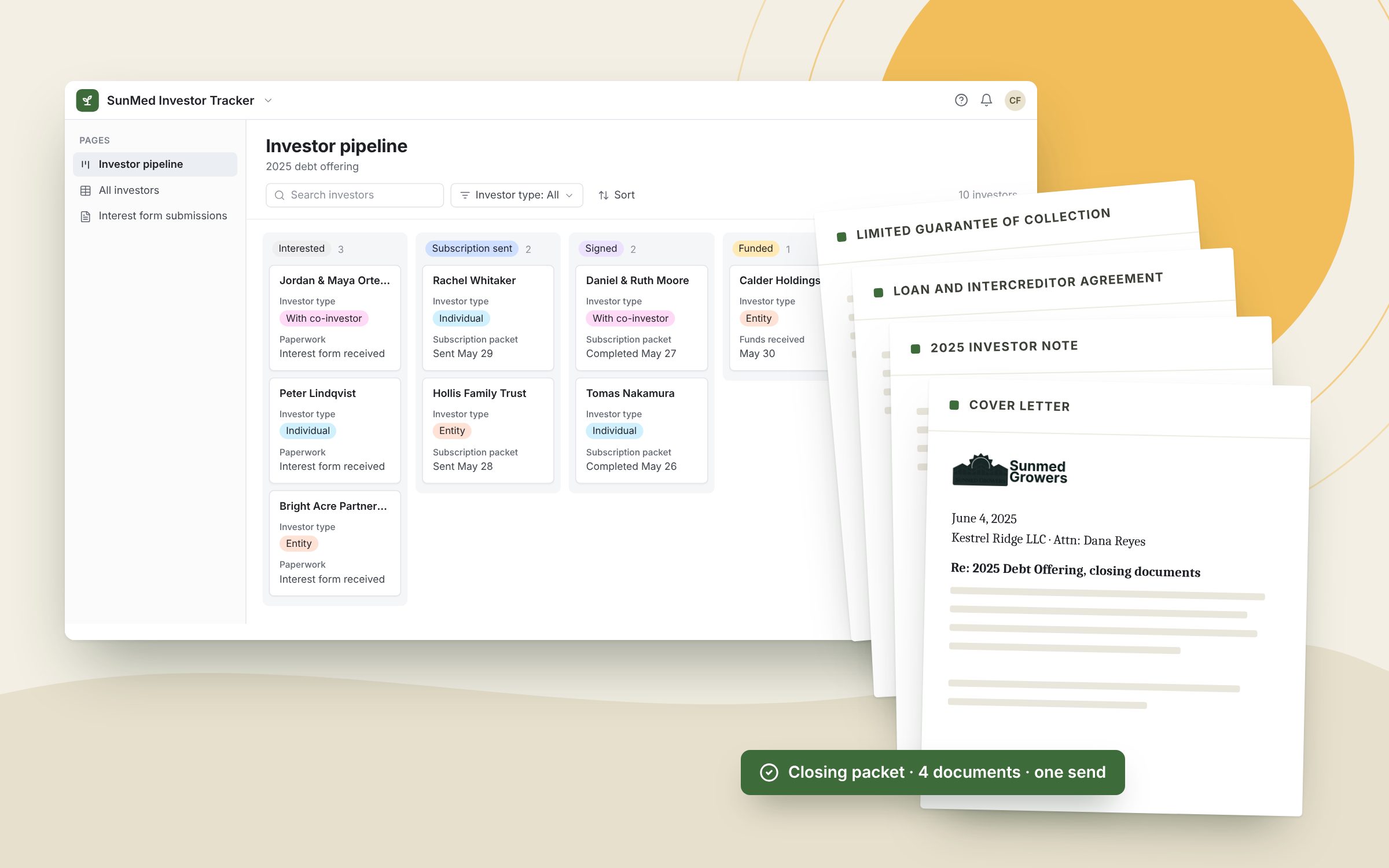Select the Cover Letter document heading

click(x=1019, y=406)
